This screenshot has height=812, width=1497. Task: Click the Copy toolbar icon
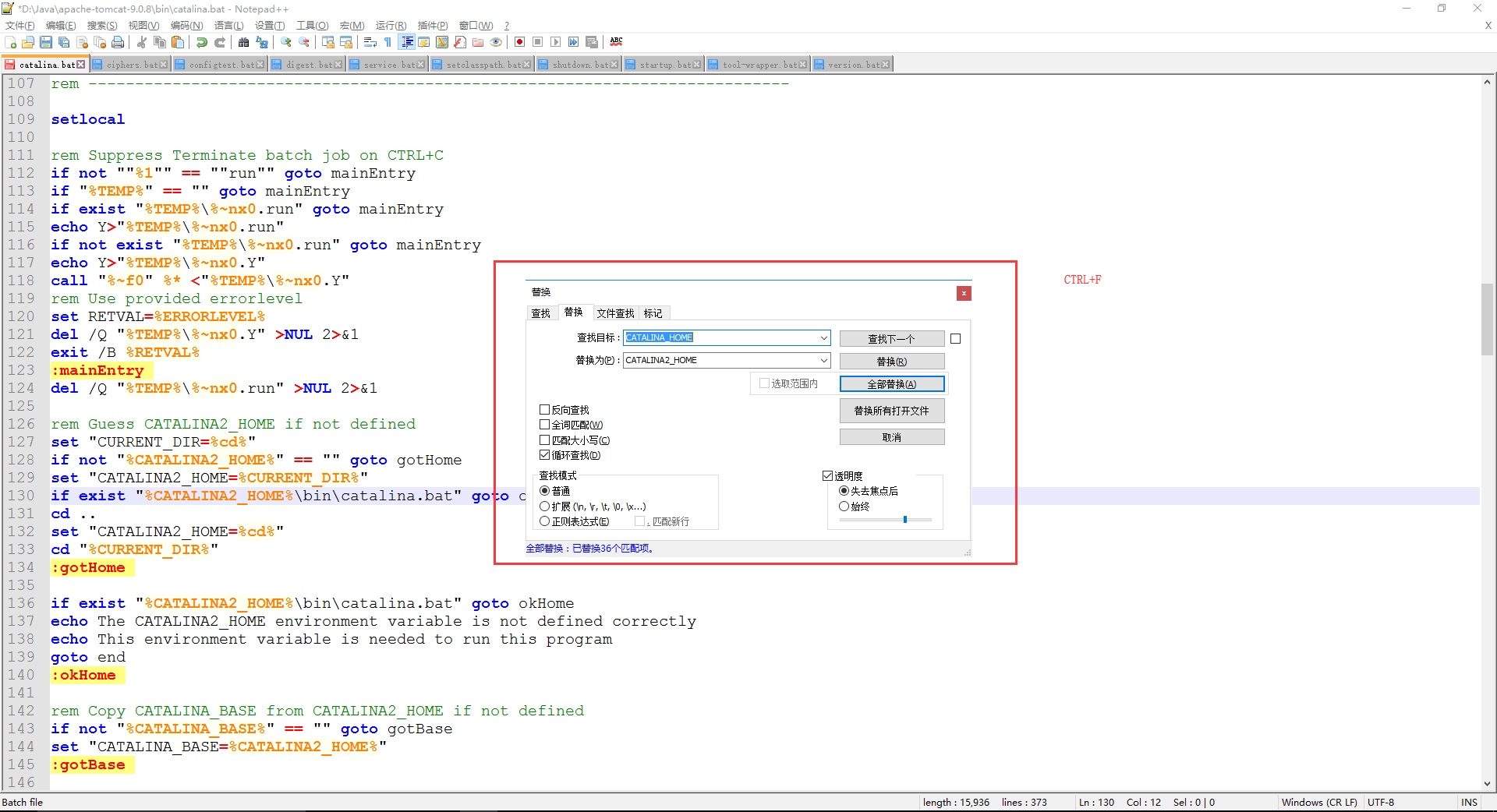160,42
